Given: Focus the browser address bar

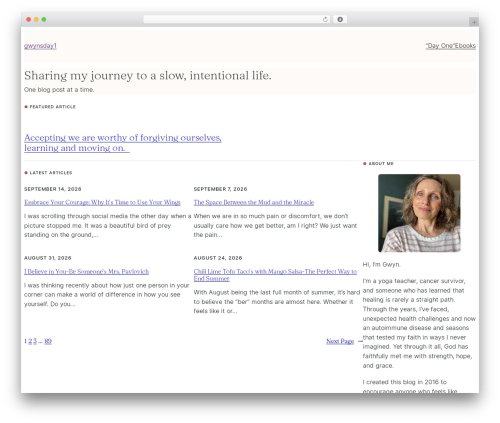Looking at the screenshot, I should click(x=233, y=20).
